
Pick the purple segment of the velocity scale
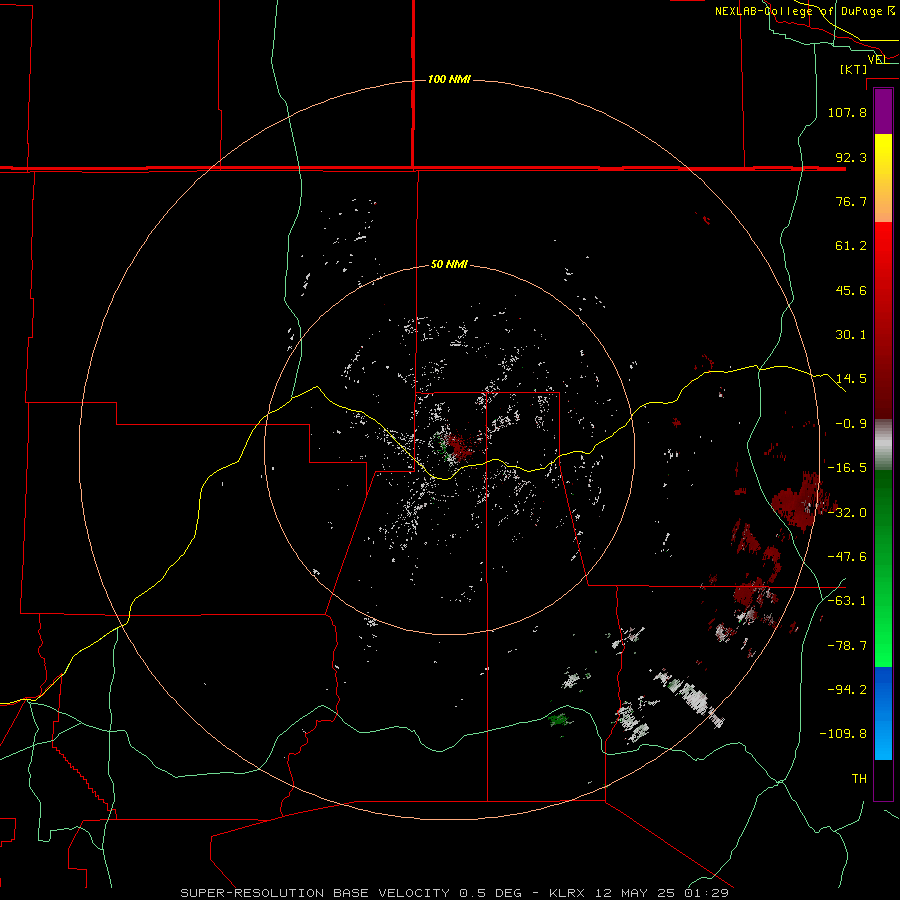[x=883, y=111]
